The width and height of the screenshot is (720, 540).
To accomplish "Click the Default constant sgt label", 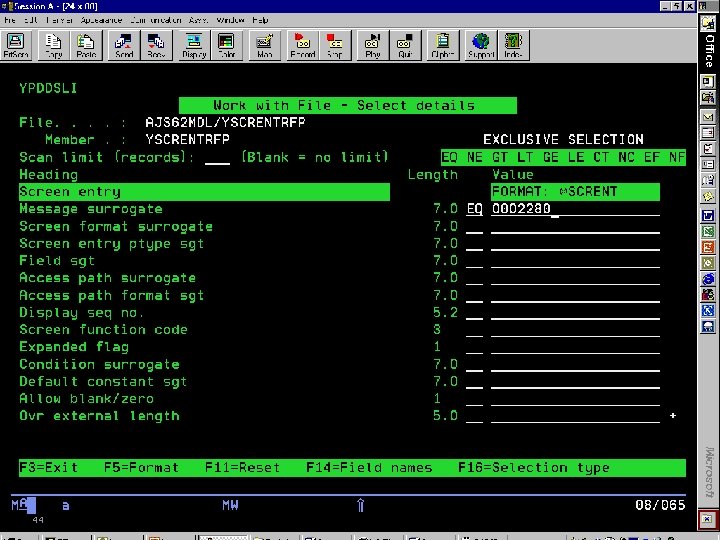I will click(x=103, y=382).
